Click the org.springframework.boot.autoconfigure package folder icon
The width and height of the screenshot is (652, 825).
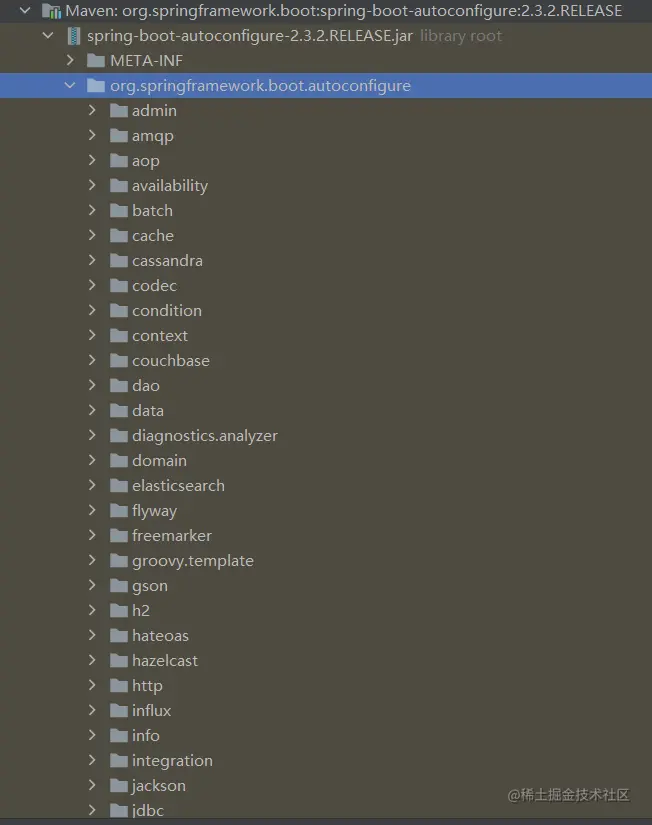(x=96, y=85)
